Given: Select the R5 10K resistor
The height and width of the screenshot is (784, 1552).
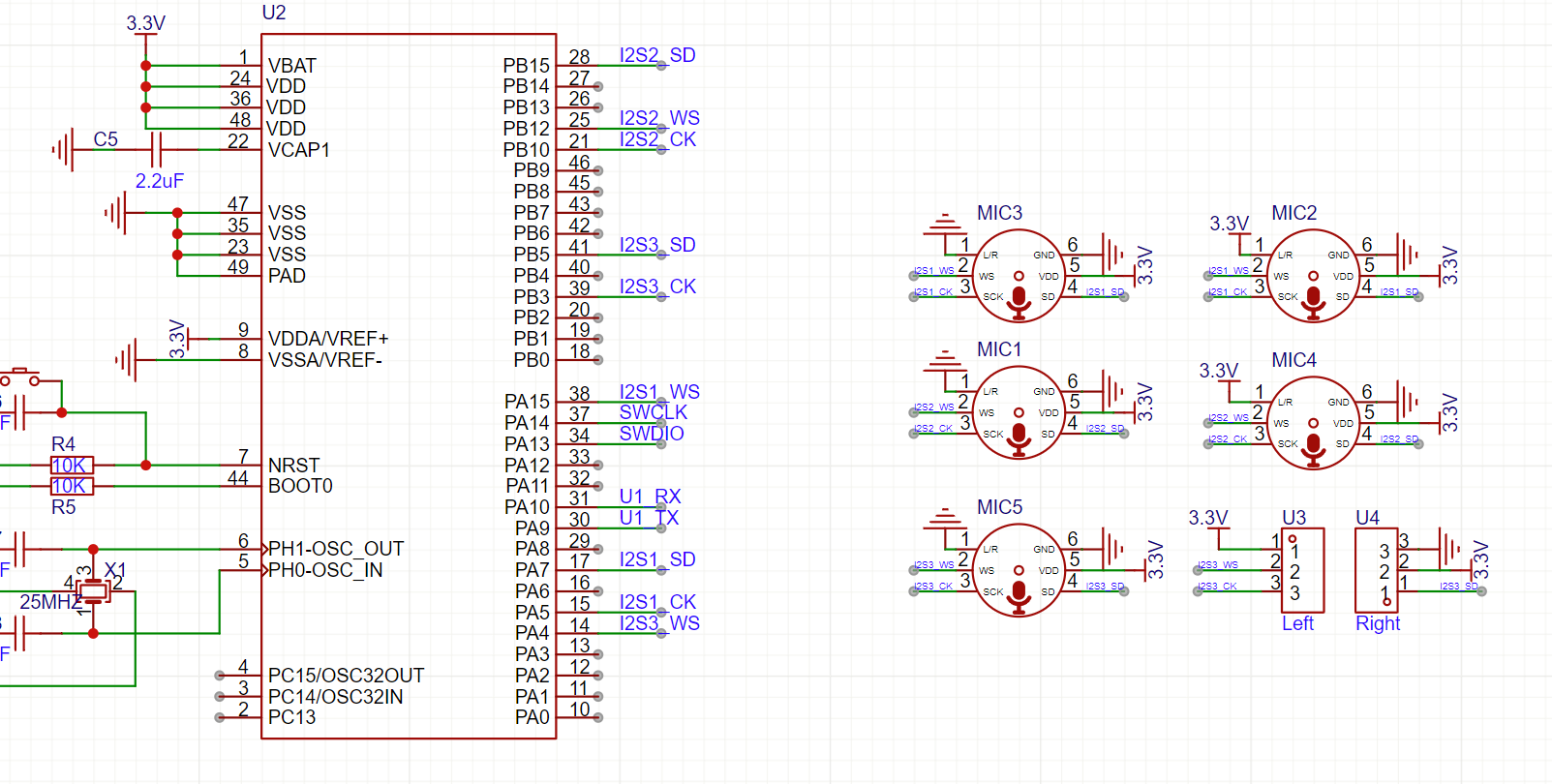Looking at the screenshot, I should (71, 486).
